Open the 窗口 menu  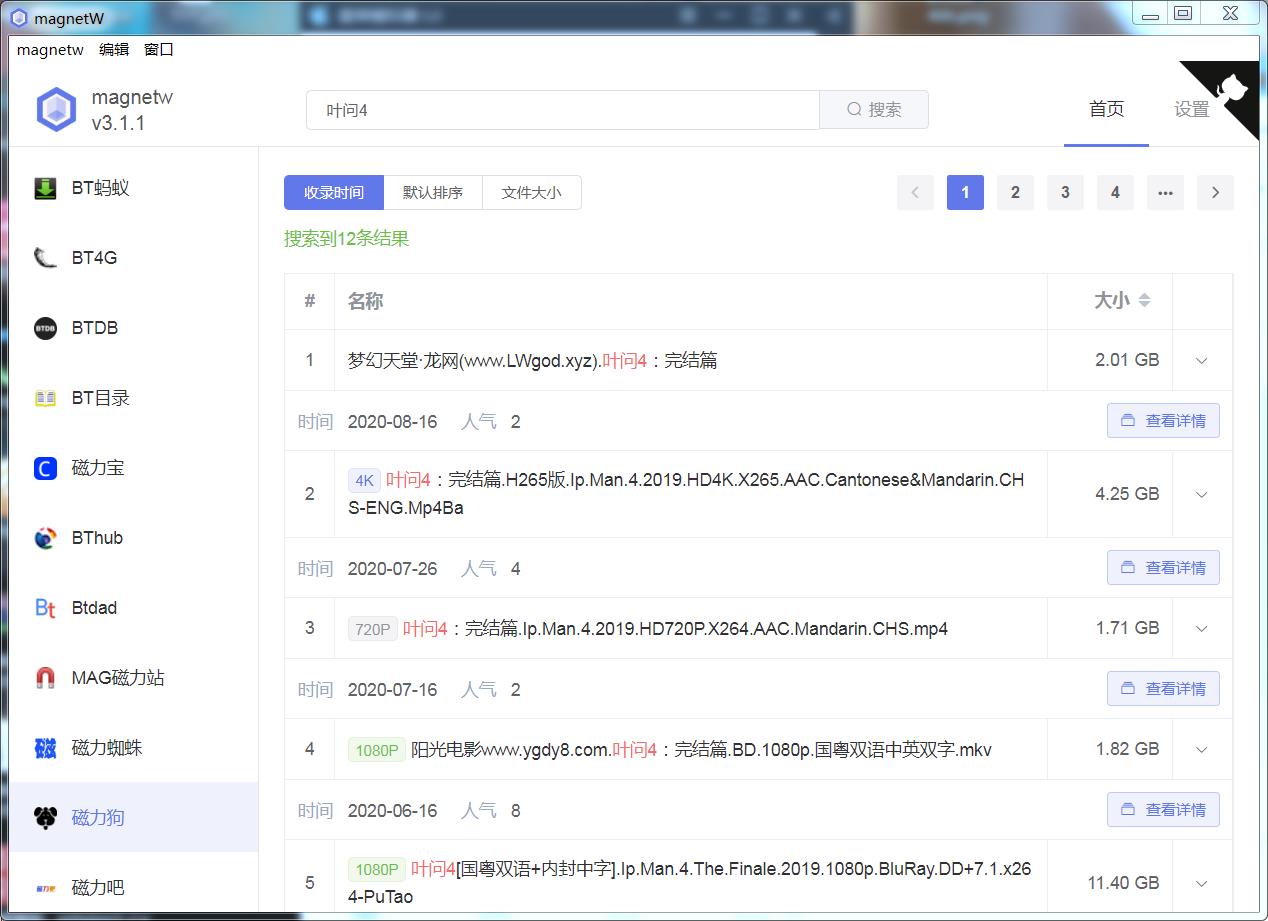click(159, 49)
